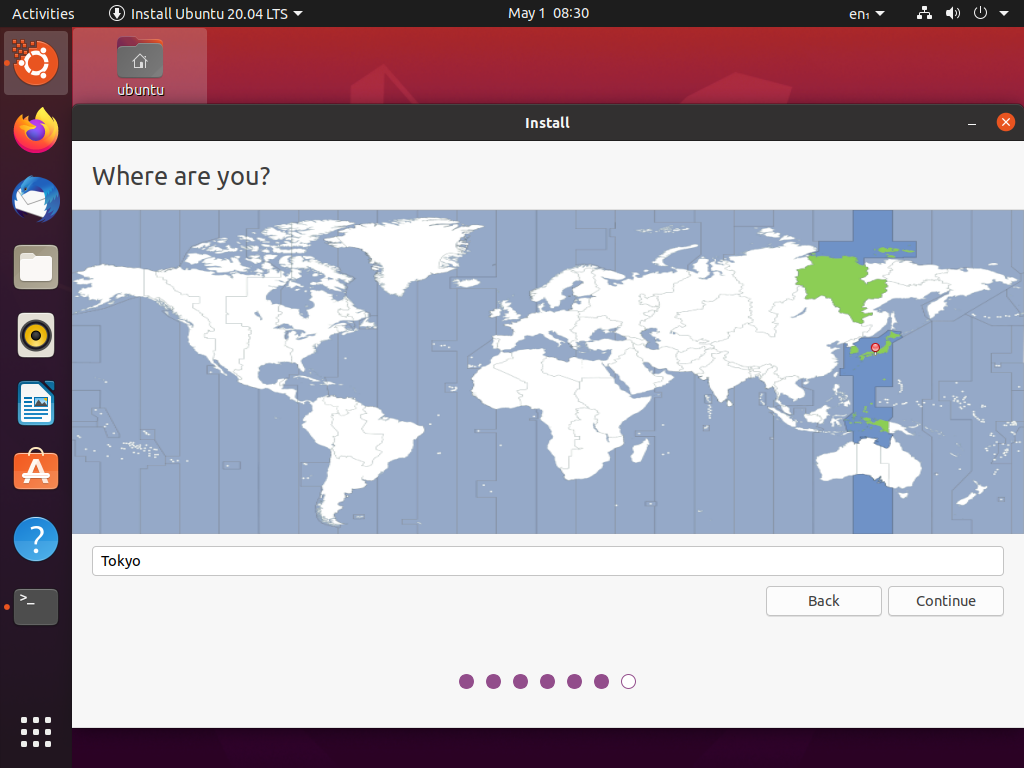This screenshot has width=1024, height=768.
Task: Open the en keyboard layout dropdown
Action: 867,13
